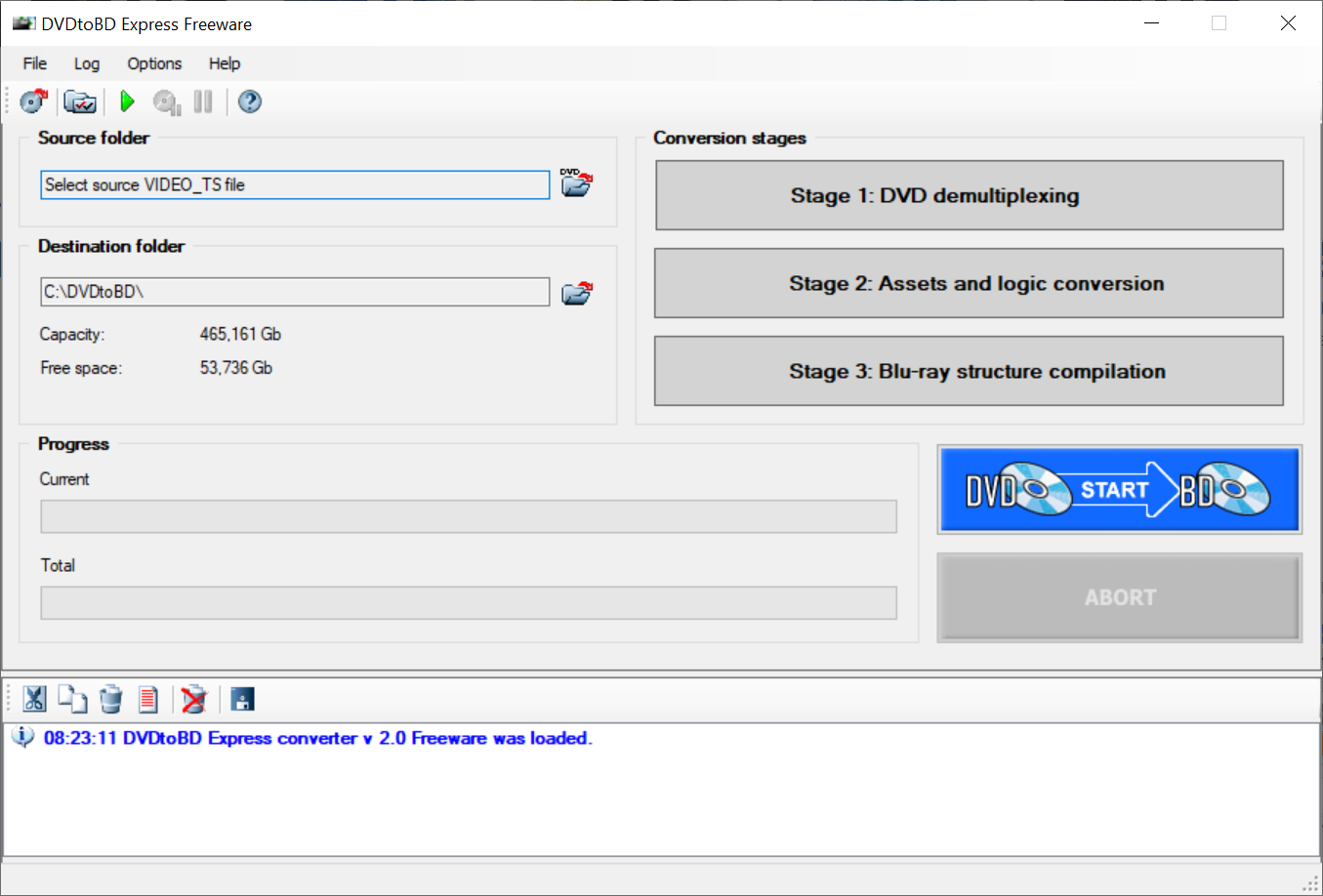Screen dimensions: 1323x896
Task: Click the info icon beside the log entry
Action: coord(22,737)
